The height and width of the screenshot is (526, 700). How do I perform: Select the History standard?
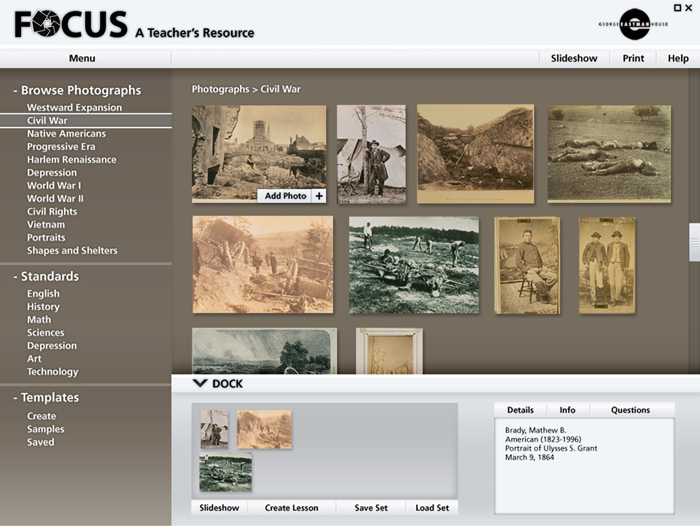tap(43, 306)
